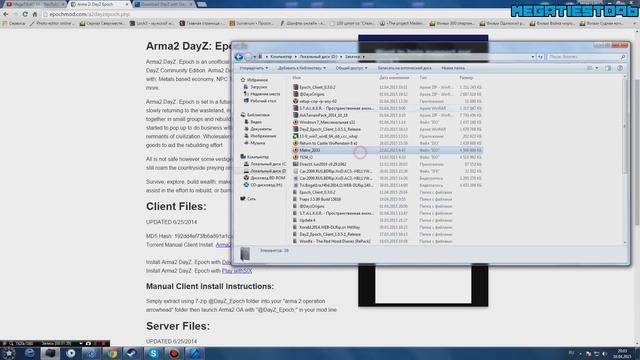The height and width of the screenshot is (360, 640).
Task: Click Burn to optical disc button
Action: [404, 68]
